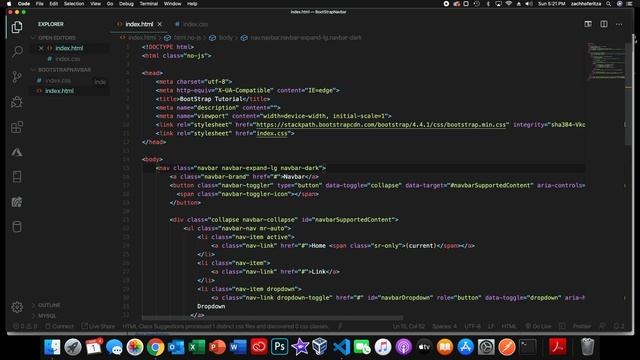Viewport: 640px width, 360px height.
Task: Open the App Store from the Dock
Action: click(x=465, y=347)
